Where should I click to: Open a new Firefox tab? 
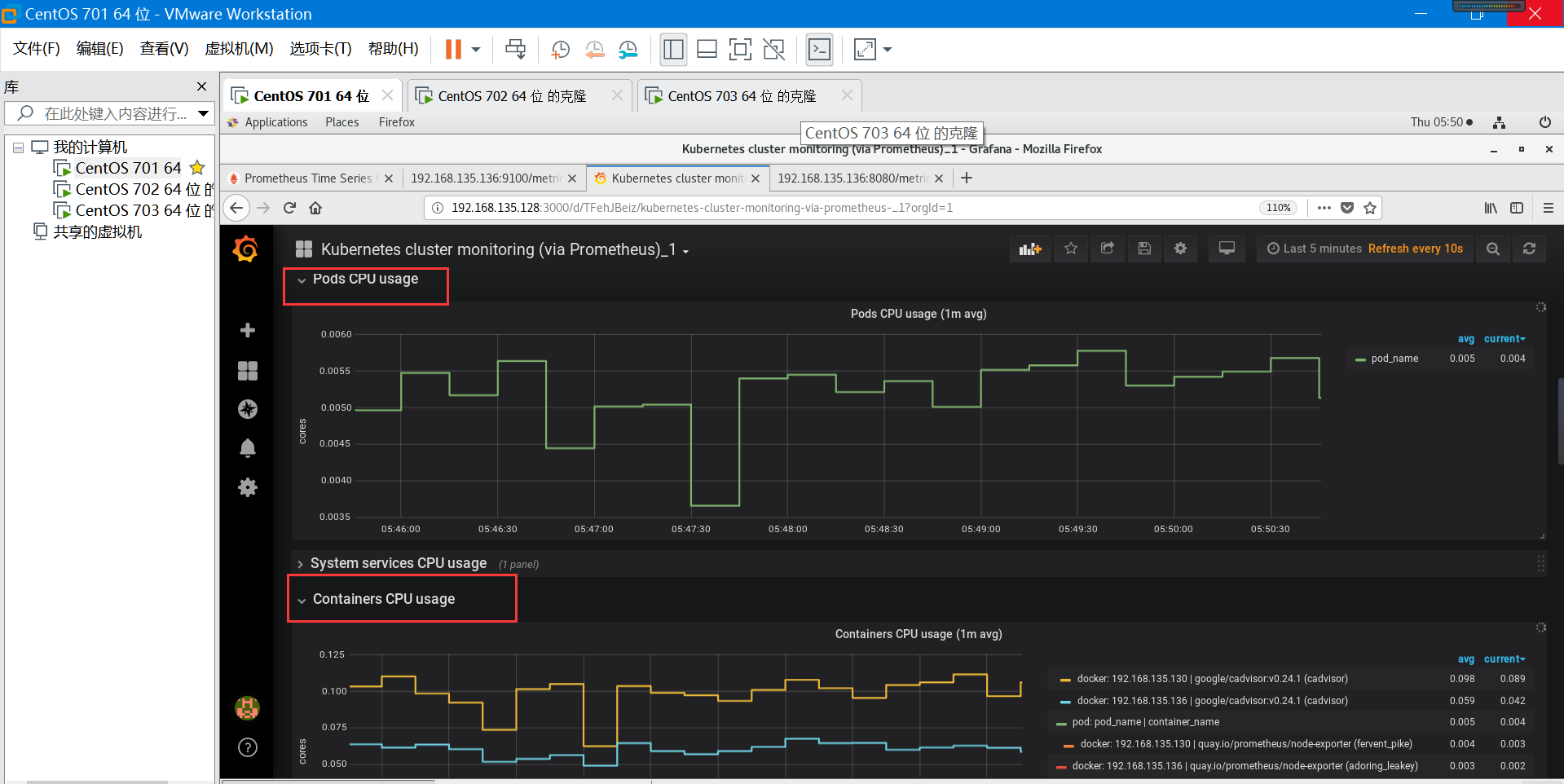click(x=967, y=178)
